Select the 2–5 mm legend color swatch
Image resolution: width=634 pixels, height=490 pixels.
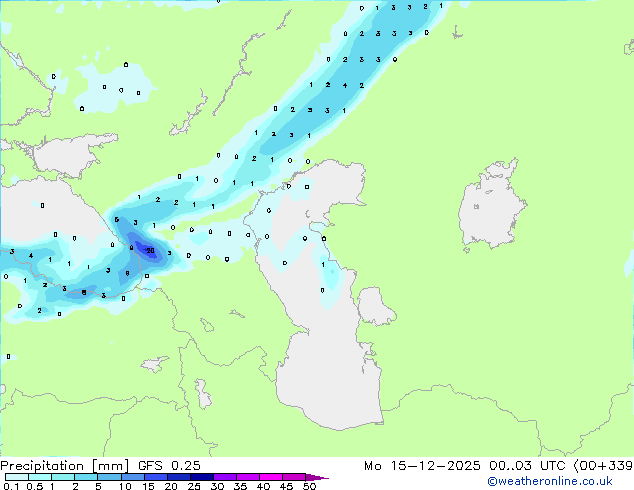tap(86, 477)
